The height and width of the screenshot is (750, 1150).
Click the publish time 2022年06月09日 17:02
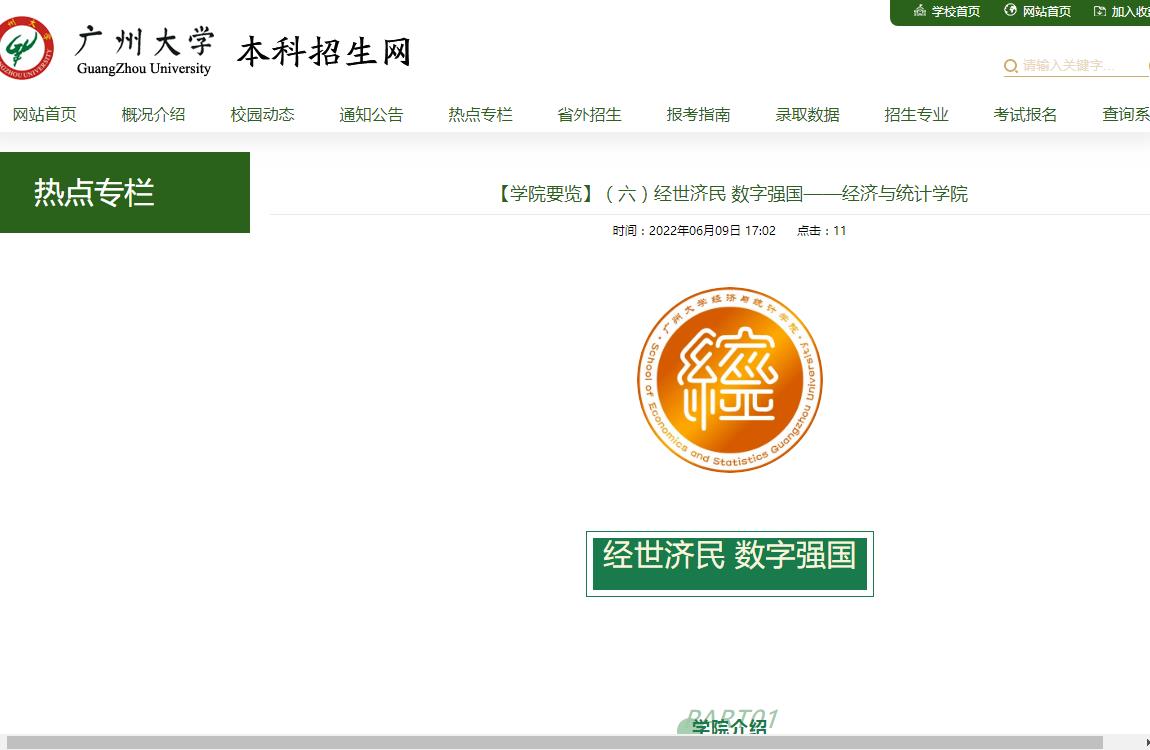(x=694, y=230)
